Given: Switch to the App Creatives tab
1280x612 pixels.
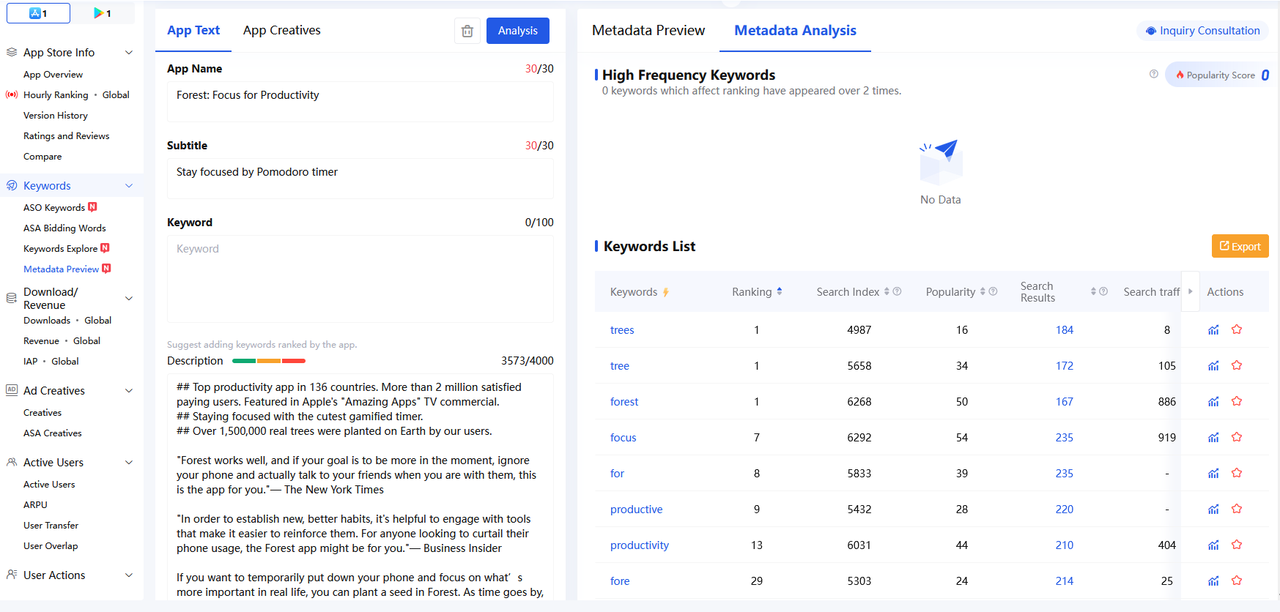Looking at the screenshot, I should [281, 31].
